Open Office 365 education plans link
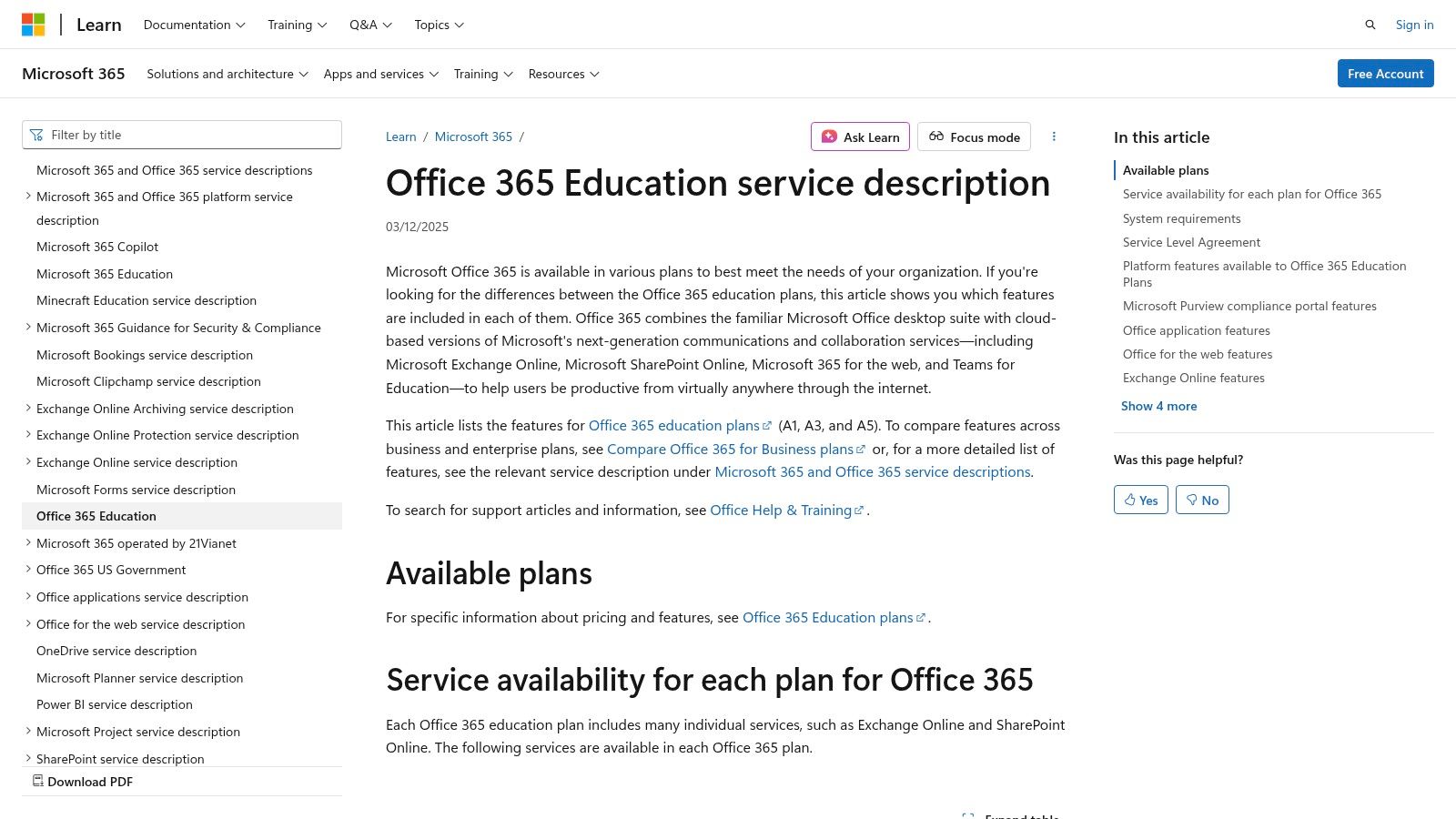Screen dimensions: 1456x819 (680, 425)
